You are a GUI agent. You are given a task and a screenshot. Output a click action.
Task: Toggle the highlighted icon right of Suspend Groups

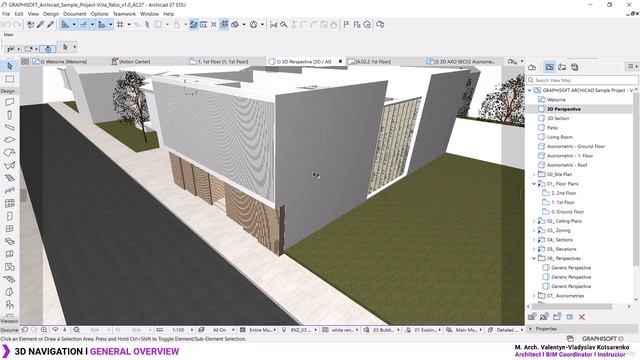click(193, 25)
